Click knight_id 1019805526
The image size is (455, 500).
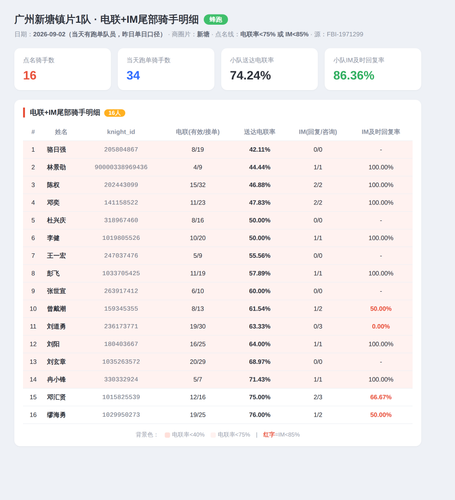[x=121, y=238]
